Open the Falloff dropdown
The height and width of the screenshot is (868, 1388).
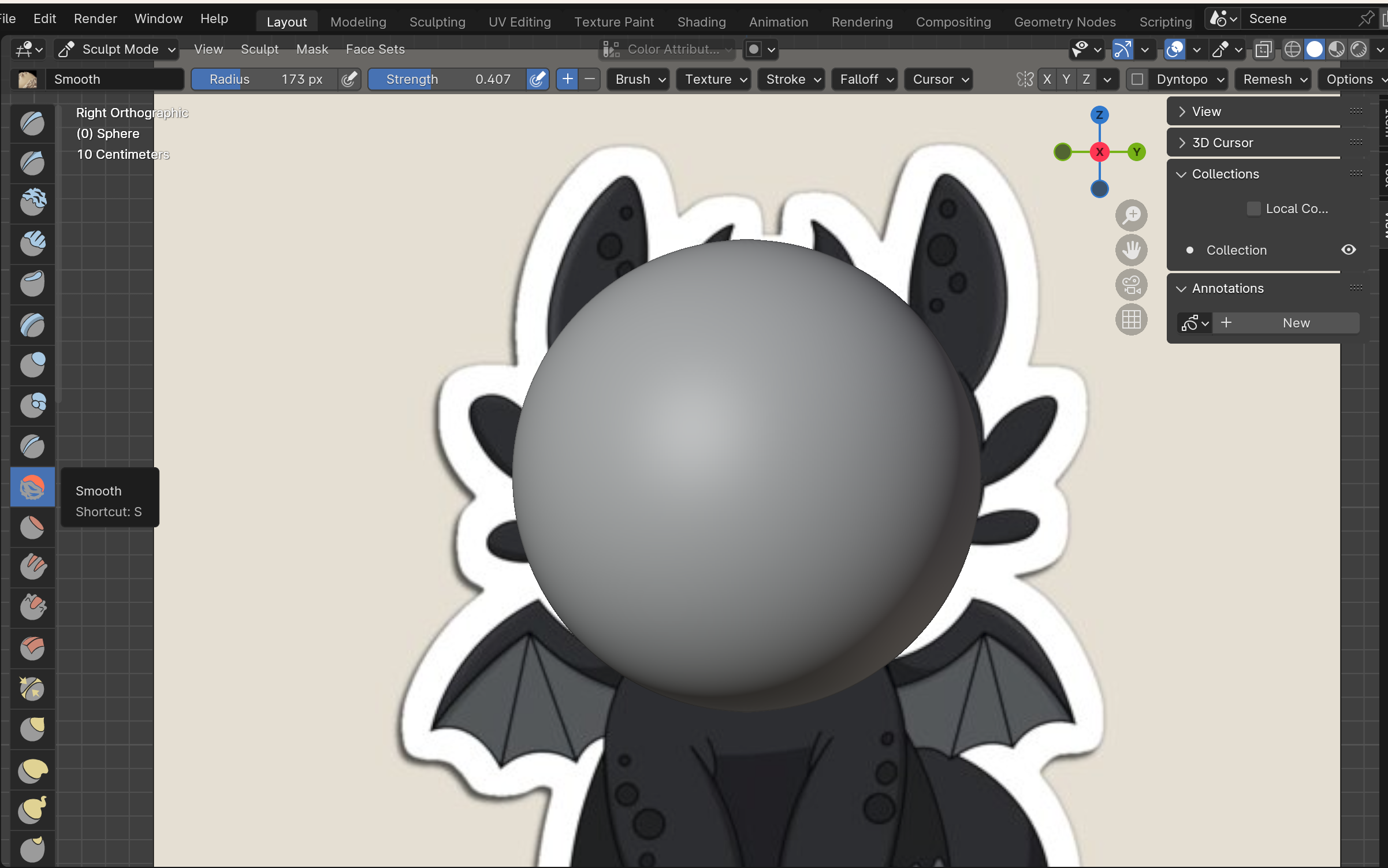click(865, 79)
